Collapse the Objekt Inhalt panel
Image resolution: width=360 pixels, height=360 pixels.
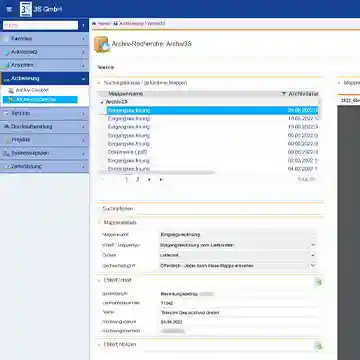point(99,280)
